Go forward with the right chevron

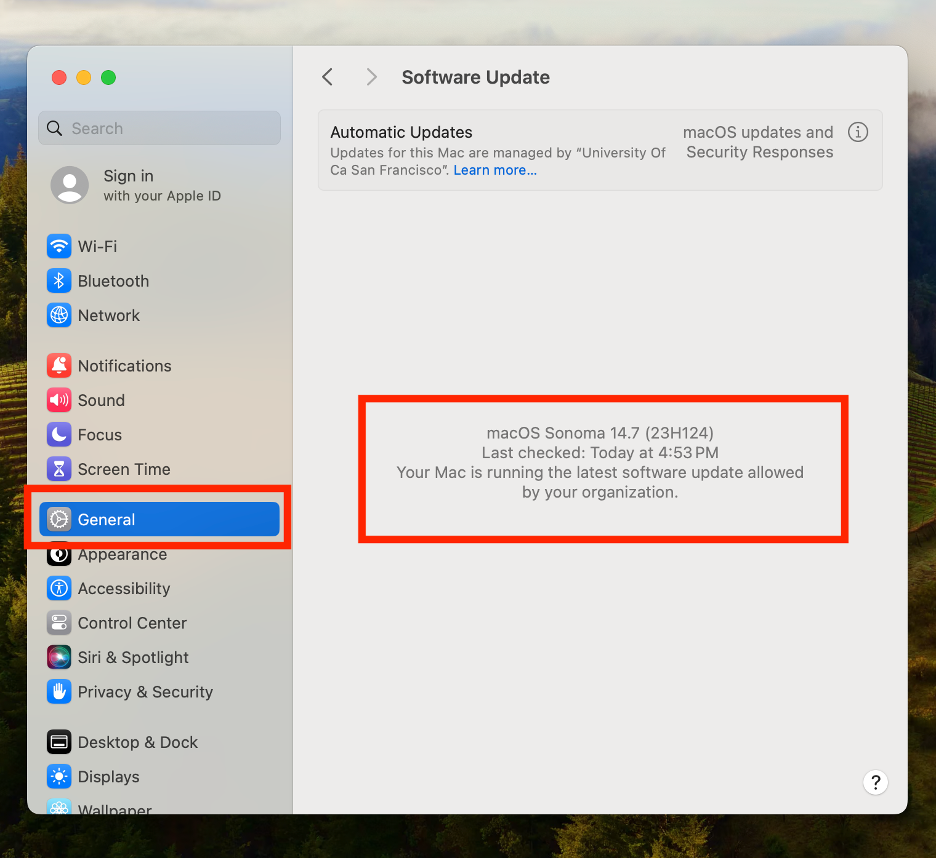[x=371, y=77]
